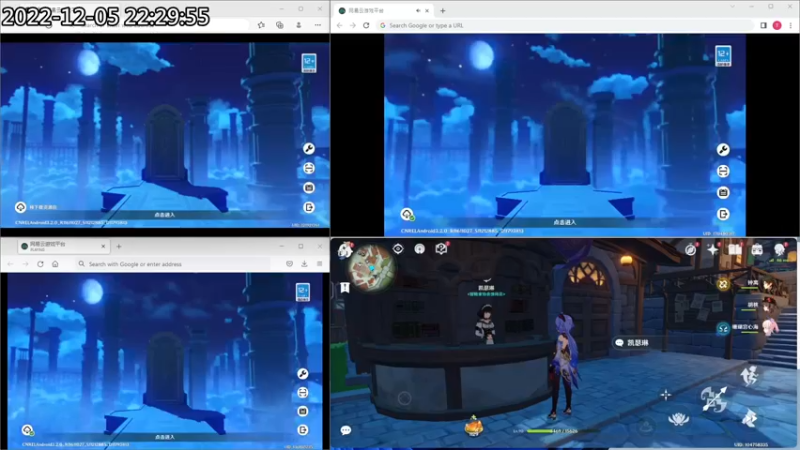The height and width of the screenshot is (450, 800).
Task: Open the open-book handbook icon in game
Action: point(735,249)
